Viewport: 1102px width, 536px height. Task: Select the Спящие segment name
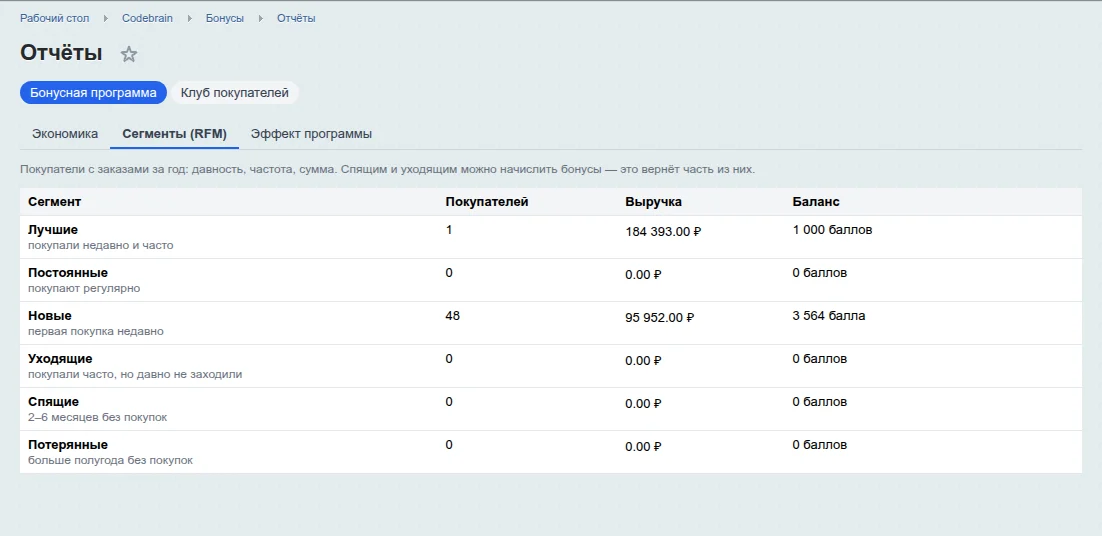[53, 402]
